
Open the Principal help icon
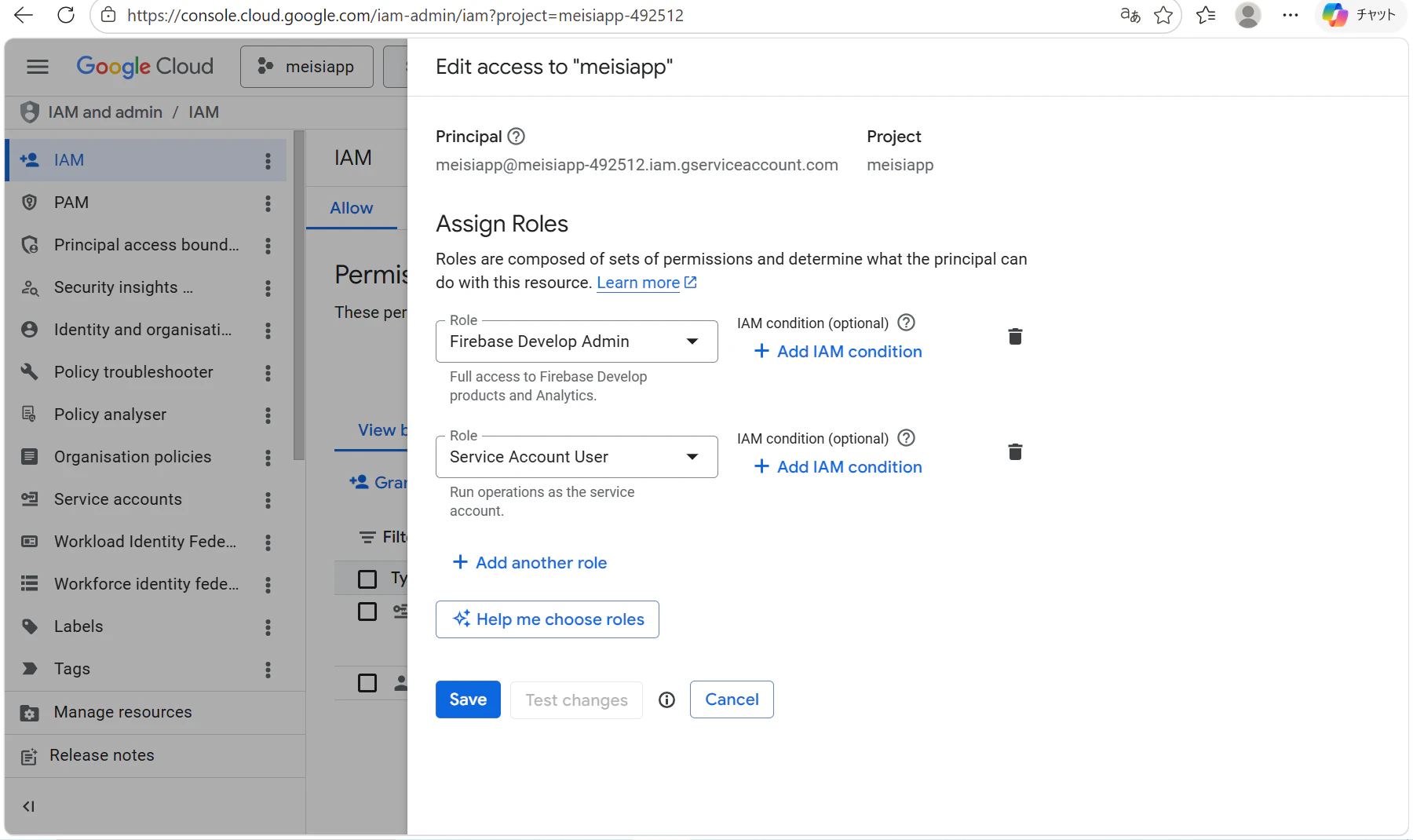tap(516, 137)
